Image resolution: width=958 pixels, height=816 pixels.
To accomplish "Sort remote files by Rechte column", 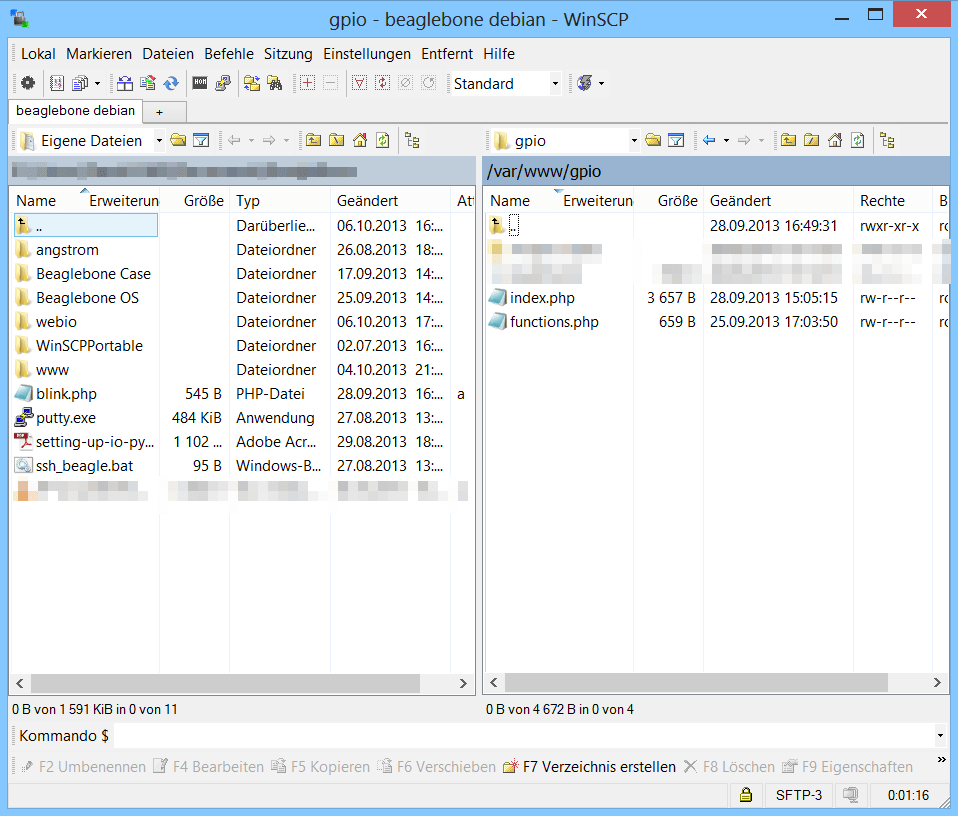I will [893, 200].
